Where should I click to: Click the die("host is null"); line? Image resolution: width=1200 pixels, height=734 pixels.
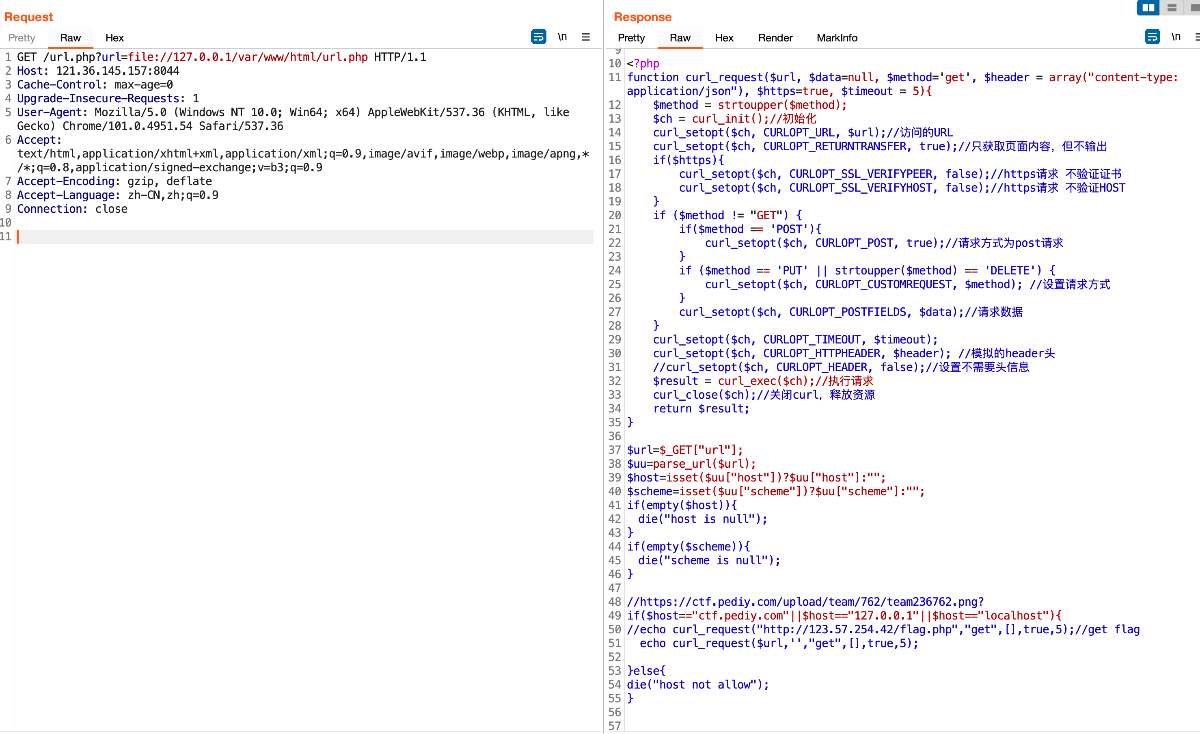(703, 519)
